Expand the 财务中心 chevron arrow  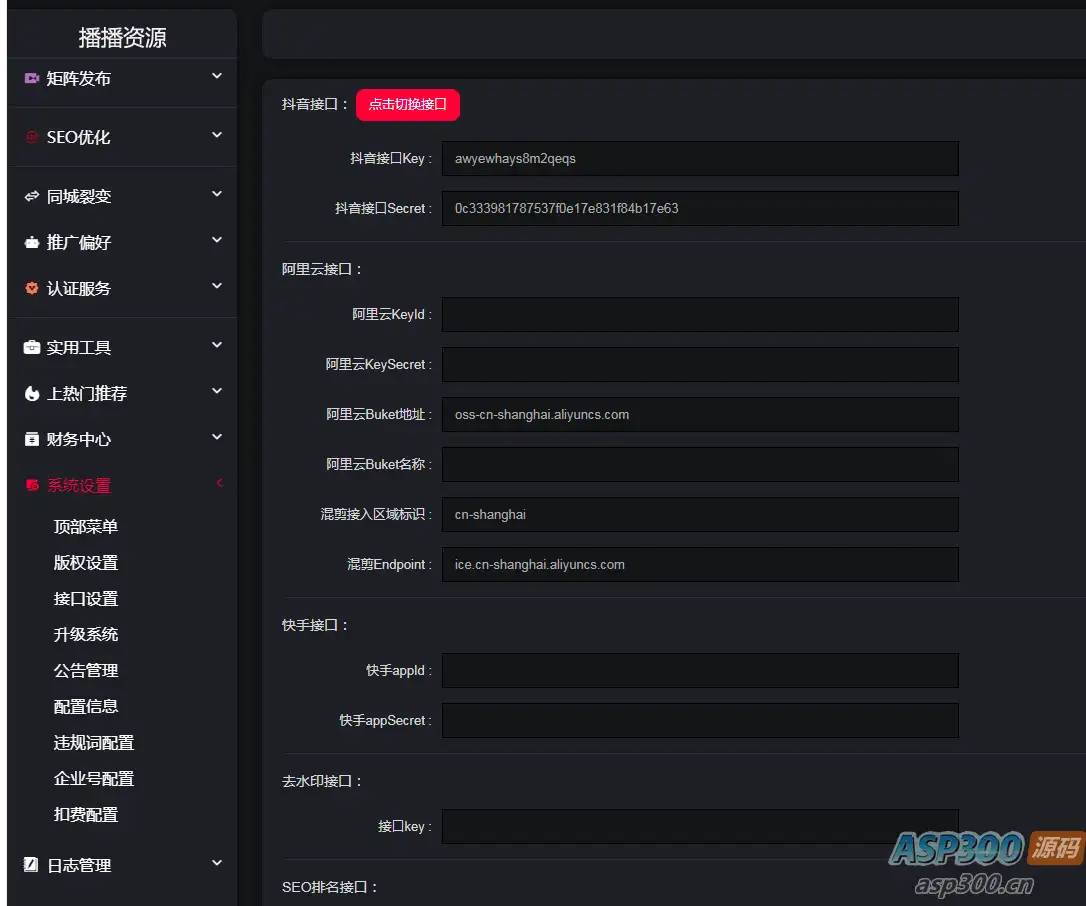coord(217,437)
